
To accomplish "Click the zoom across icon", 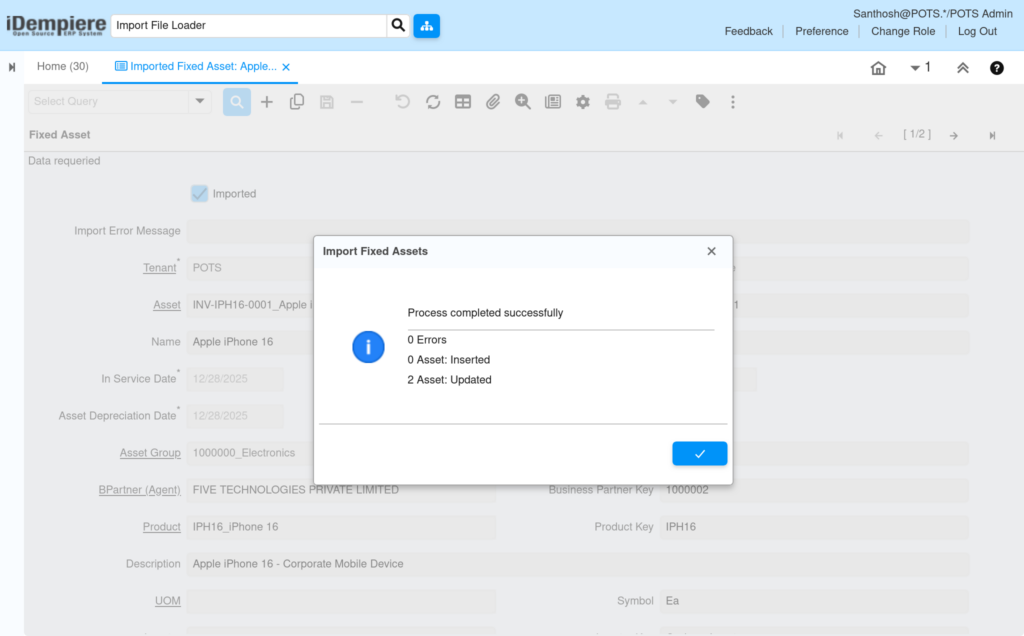I will pyautogui.click(x=522, y=102).
